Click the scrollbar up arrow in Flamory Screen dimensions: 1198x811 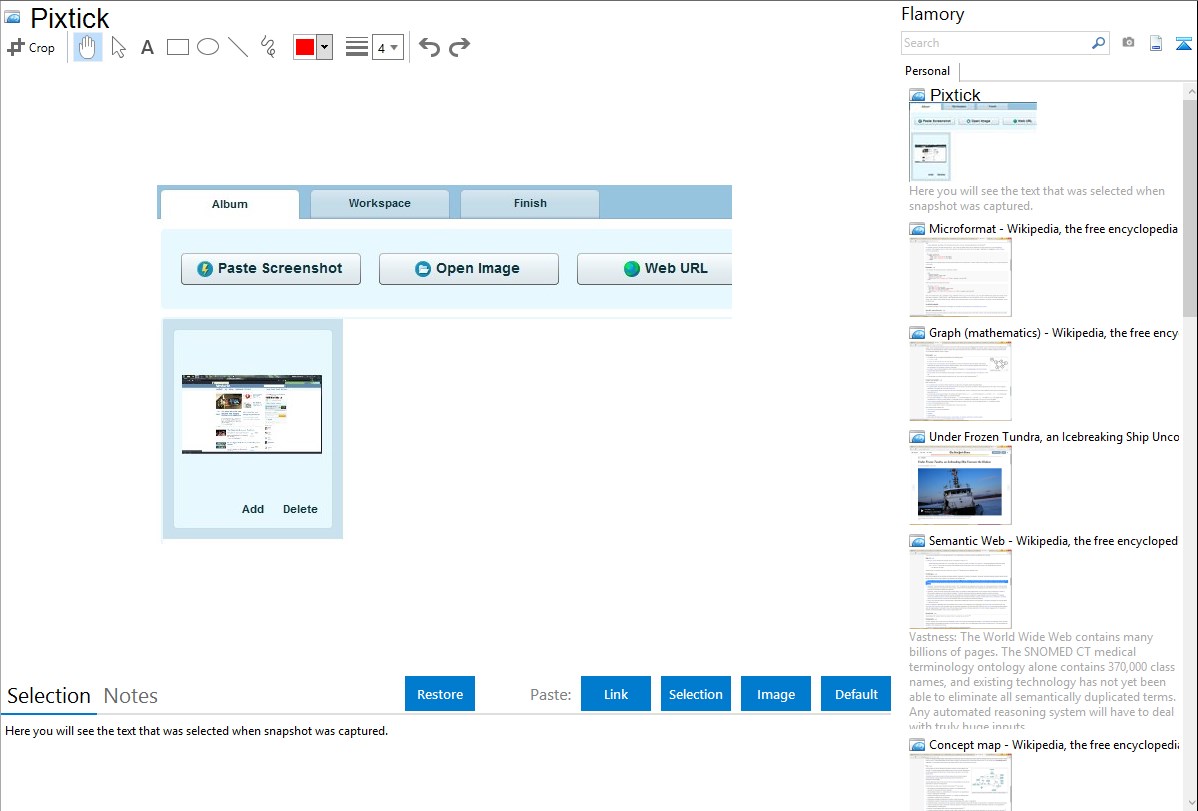[x=1190, y=91]
